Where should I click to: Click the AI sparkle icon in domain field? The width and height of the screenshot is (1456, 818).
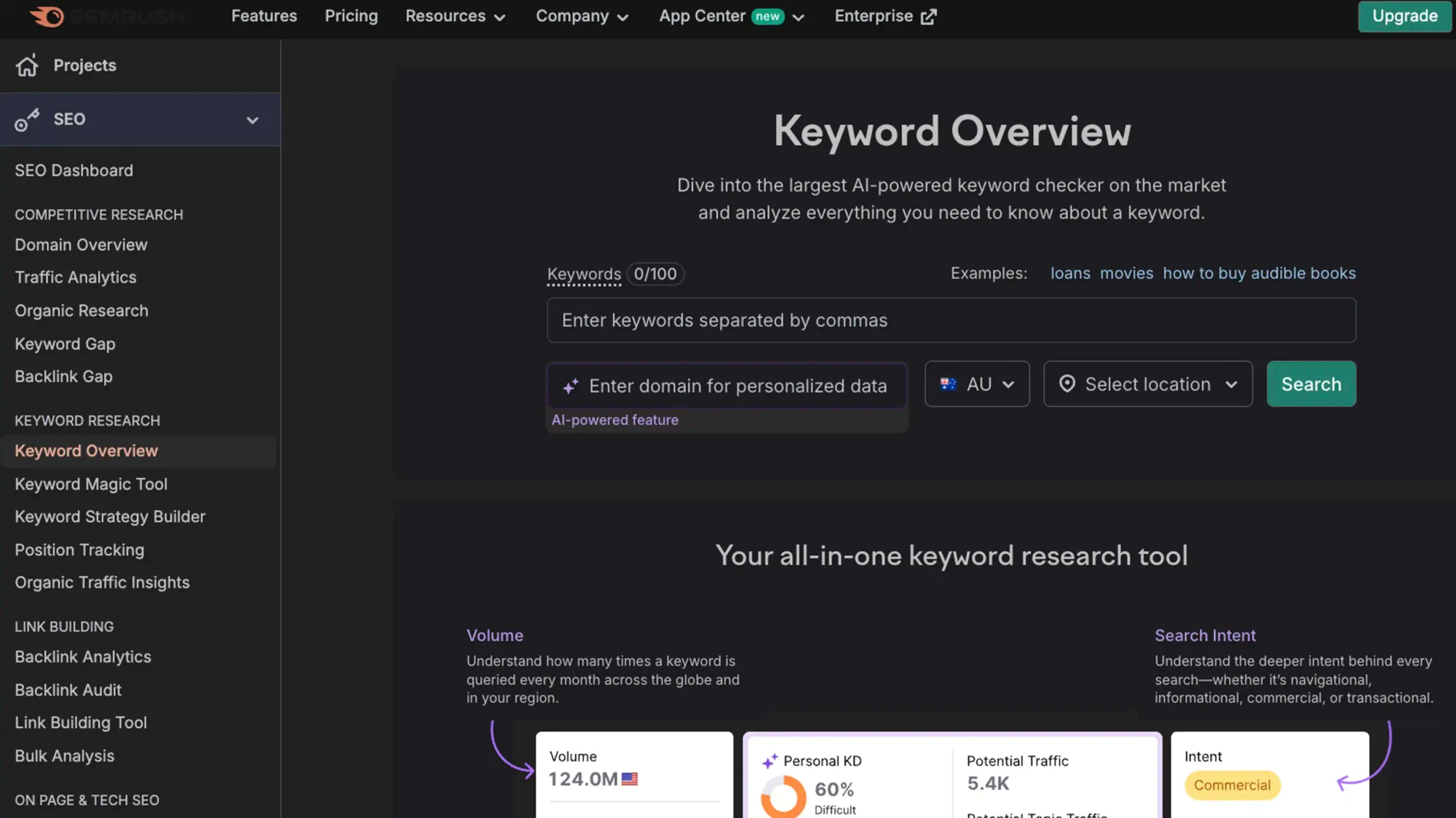click(571, 386)
